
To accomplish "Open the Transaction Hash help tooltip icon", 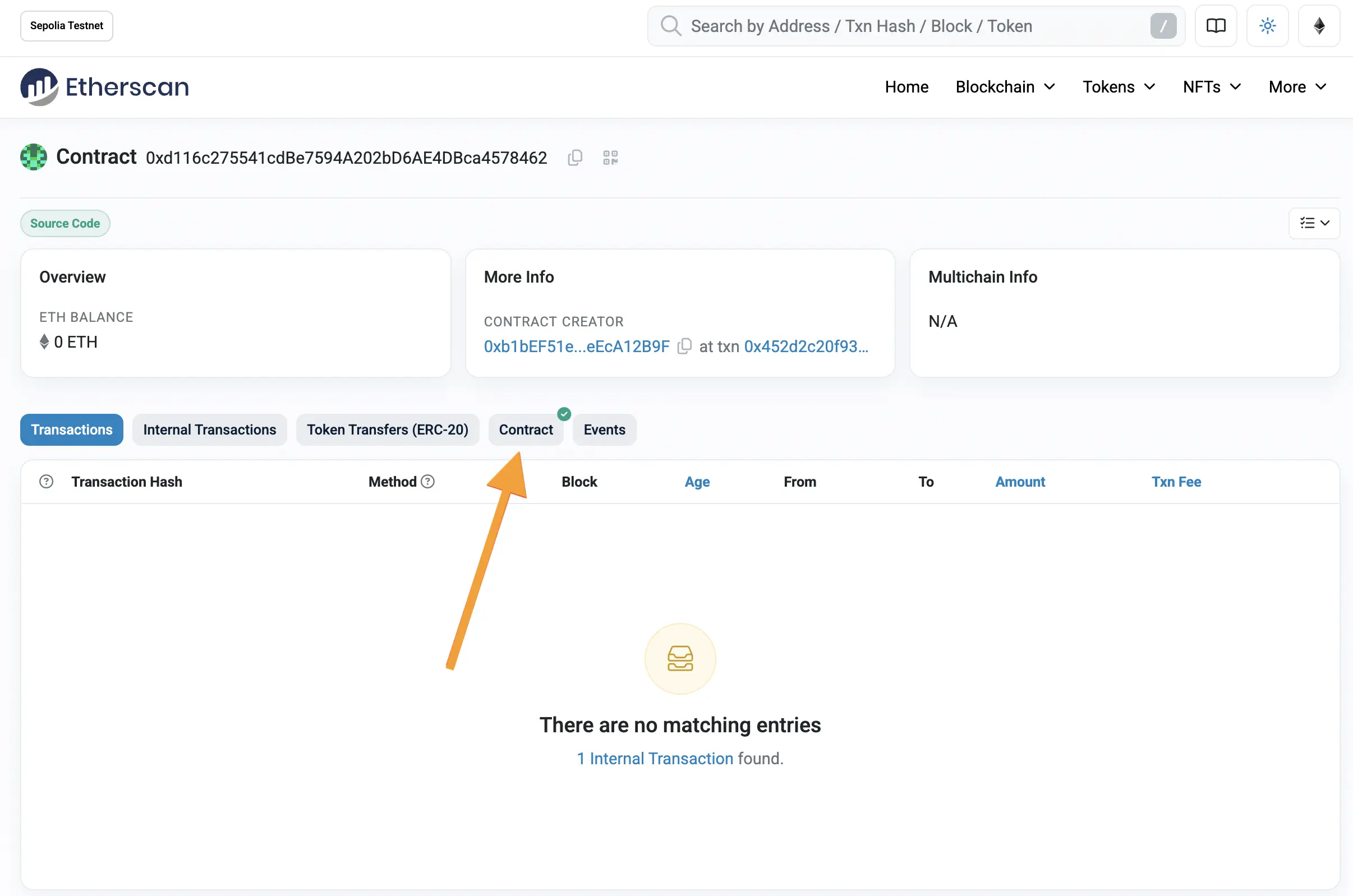I will (46, 481).
